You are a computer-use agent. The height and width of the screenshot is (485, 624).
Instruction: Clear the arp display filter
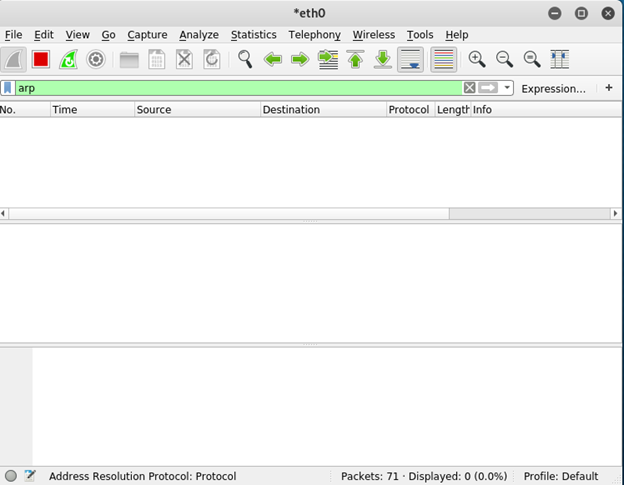pos(470,88)
